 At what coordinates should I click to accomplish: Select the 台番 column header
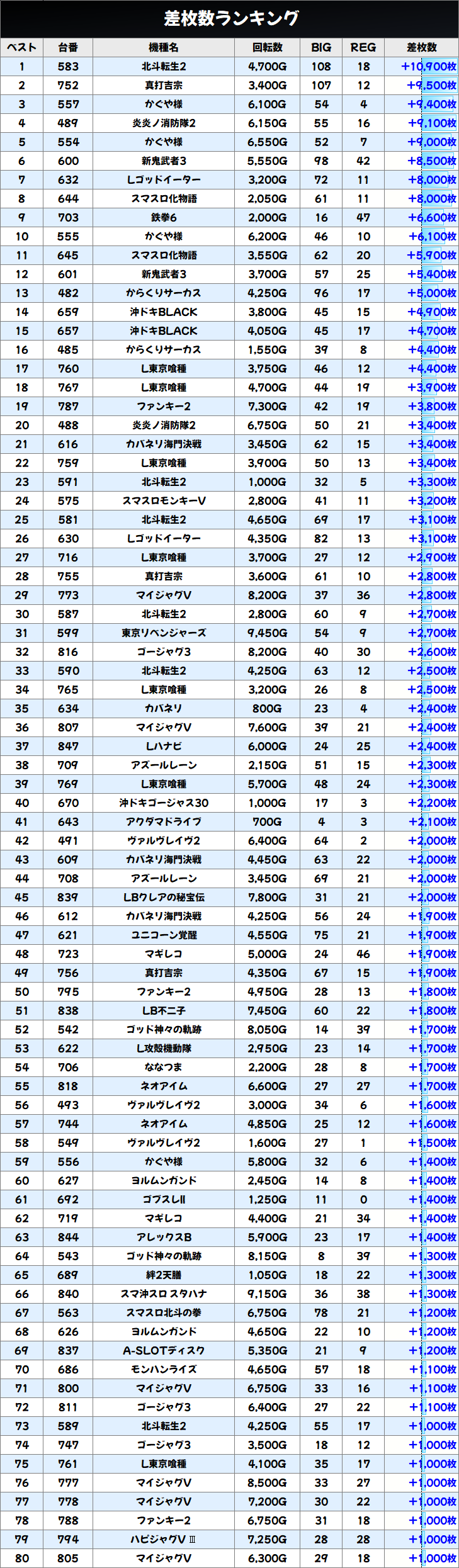click(x=68, y=47)
